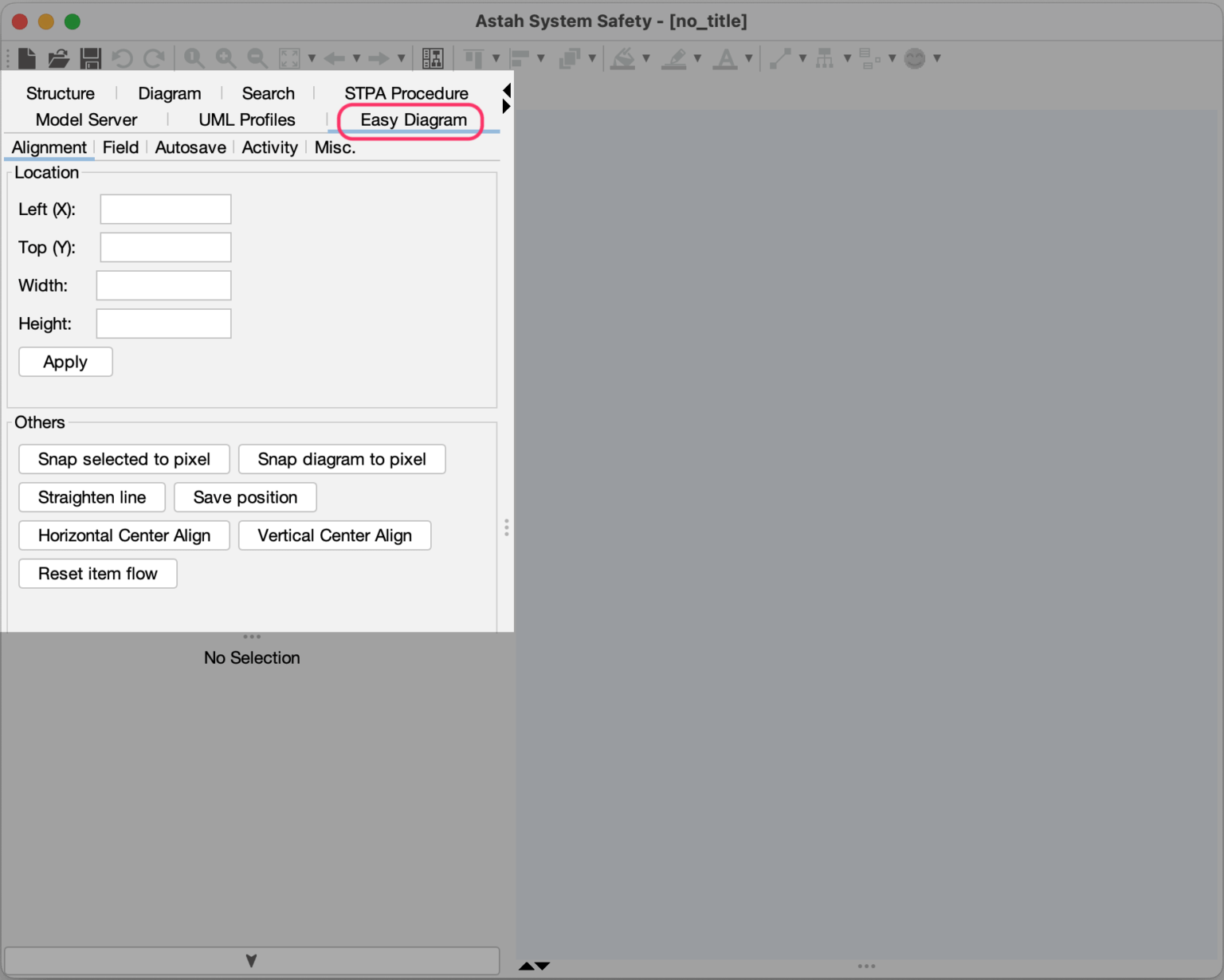Open an existing project file
Image resolution: width=1224 pixels, height=980 pixels.
tap(57, 57)
